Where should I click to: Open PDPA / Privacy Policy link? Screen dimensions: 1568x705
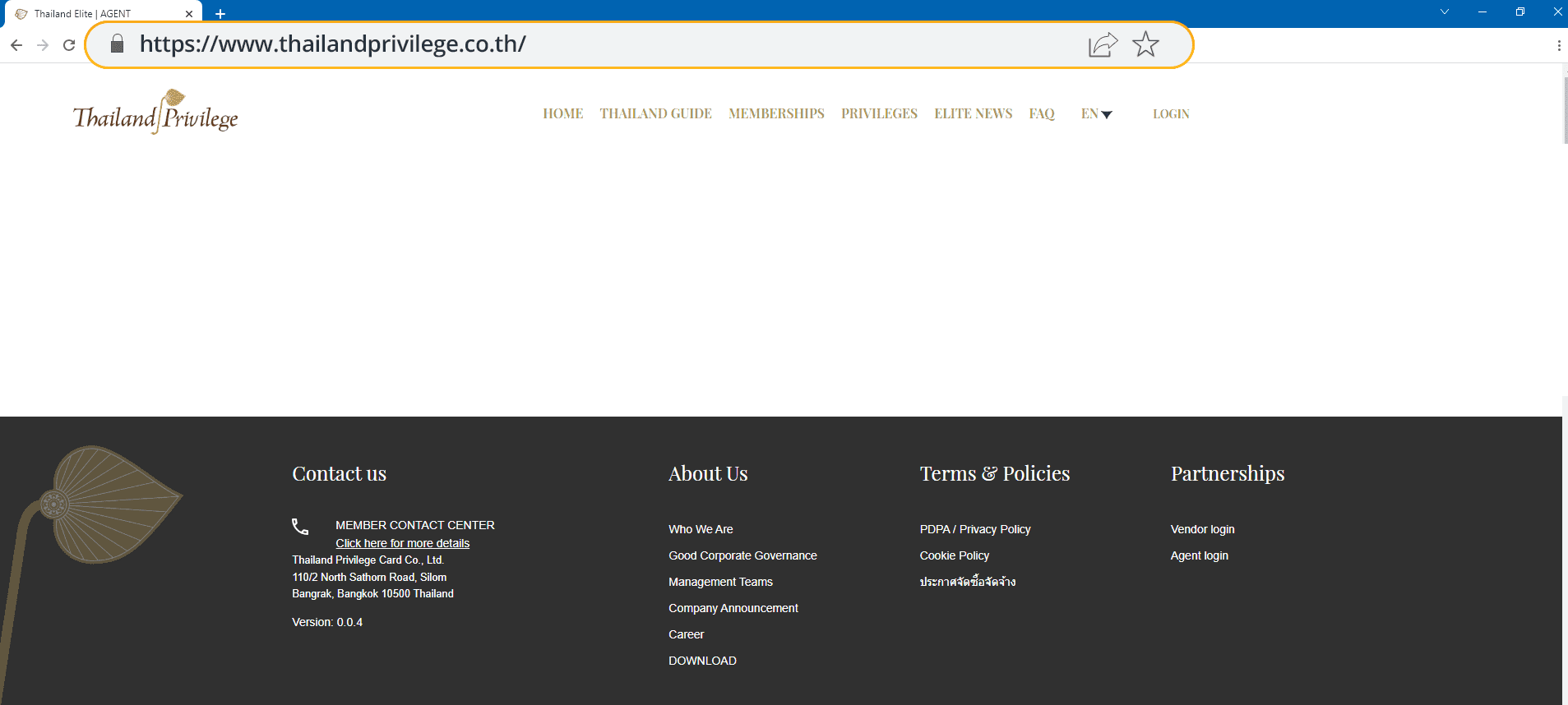coord(974,529)
